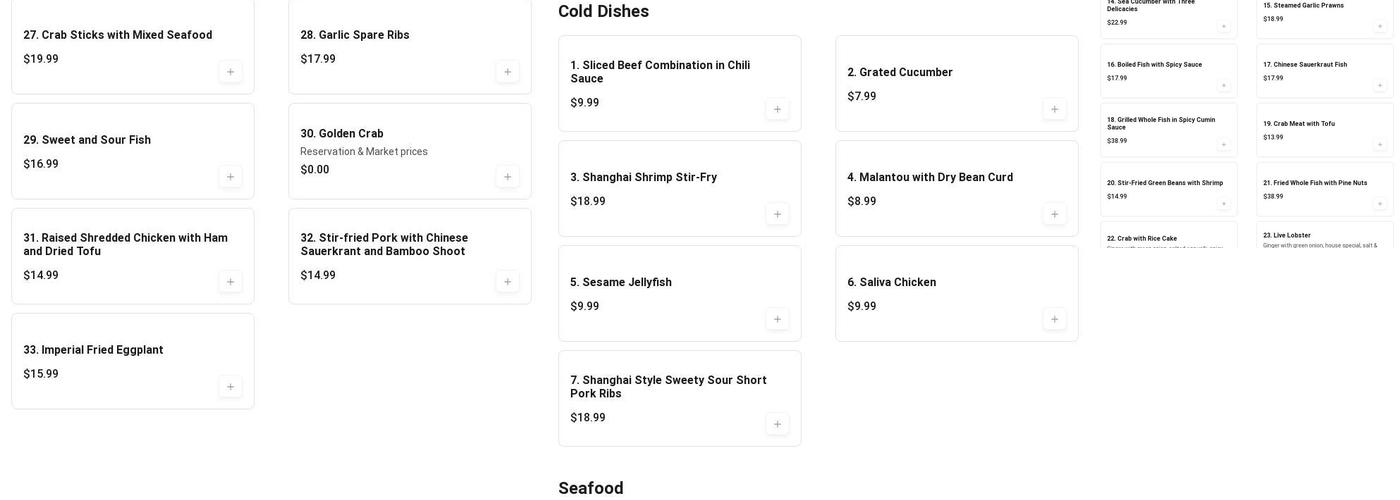Screen dimensions: 1400x500
Task: Add Sliced Beef Combination in Chili Sauce
Action: 777,109
